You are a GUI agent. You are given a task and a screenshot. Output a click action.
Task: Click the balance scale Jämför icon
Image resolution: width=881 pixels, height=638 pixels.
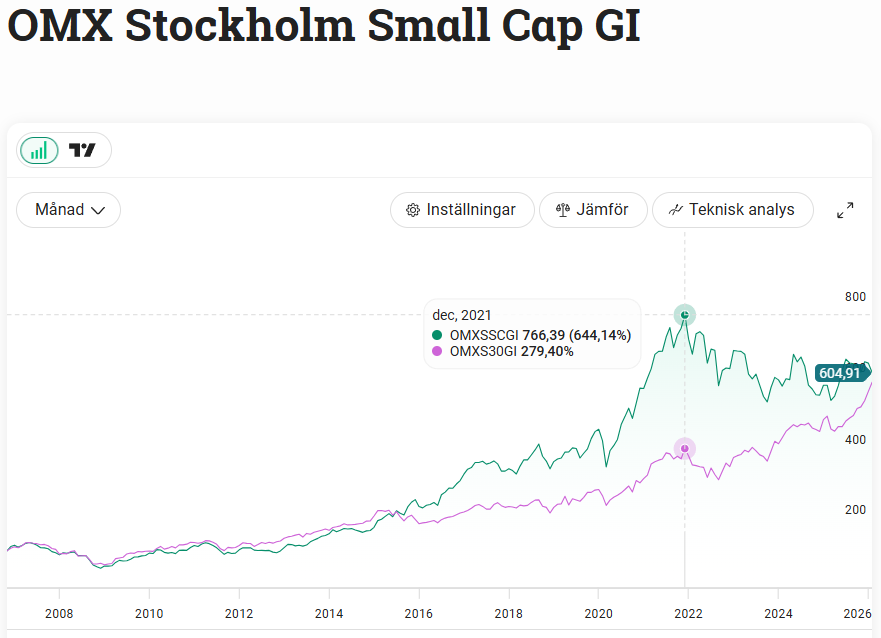point(562,210)
